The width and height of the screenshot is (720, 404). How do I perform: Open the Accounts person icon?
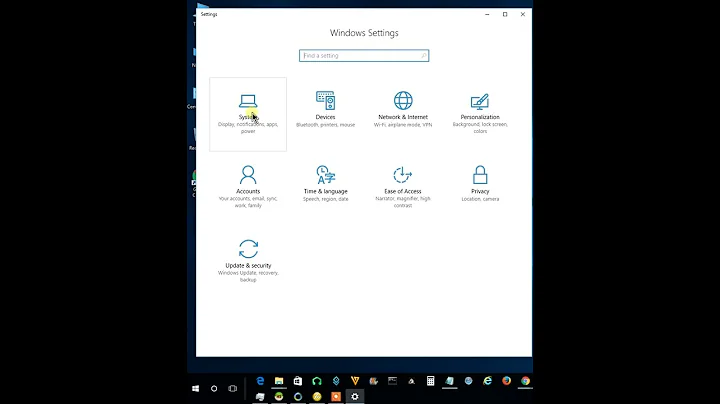248,175
